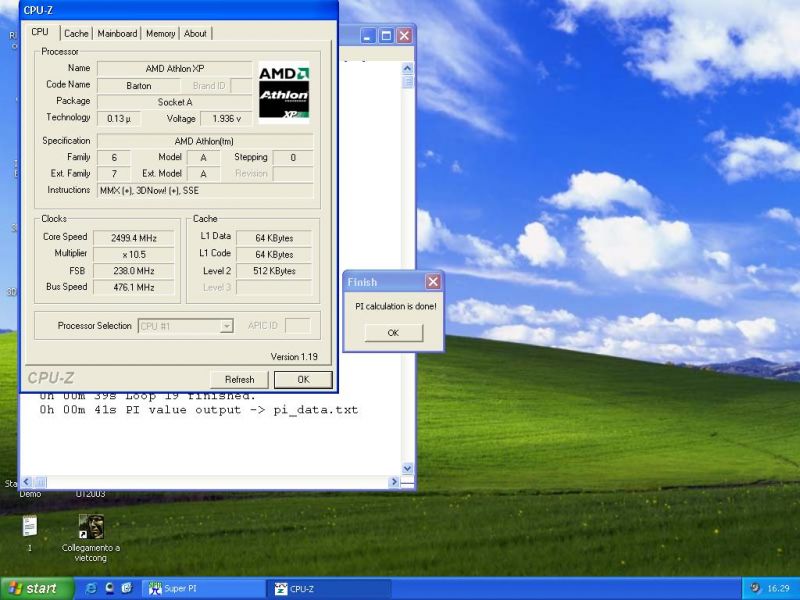This screenshot has height=600, width=800.
Task: Click the Voltage value 1.936 v
Action: 226,119
